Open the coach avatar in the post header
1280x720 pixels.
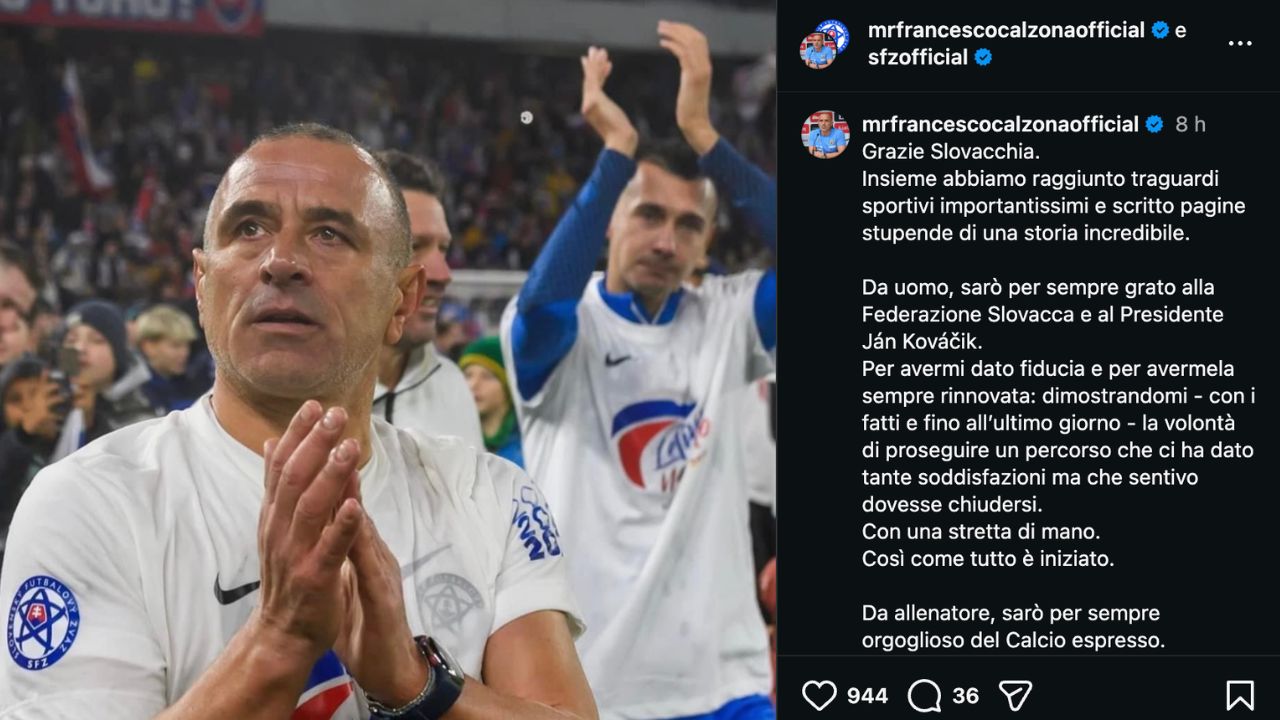(x=817, y=50)
